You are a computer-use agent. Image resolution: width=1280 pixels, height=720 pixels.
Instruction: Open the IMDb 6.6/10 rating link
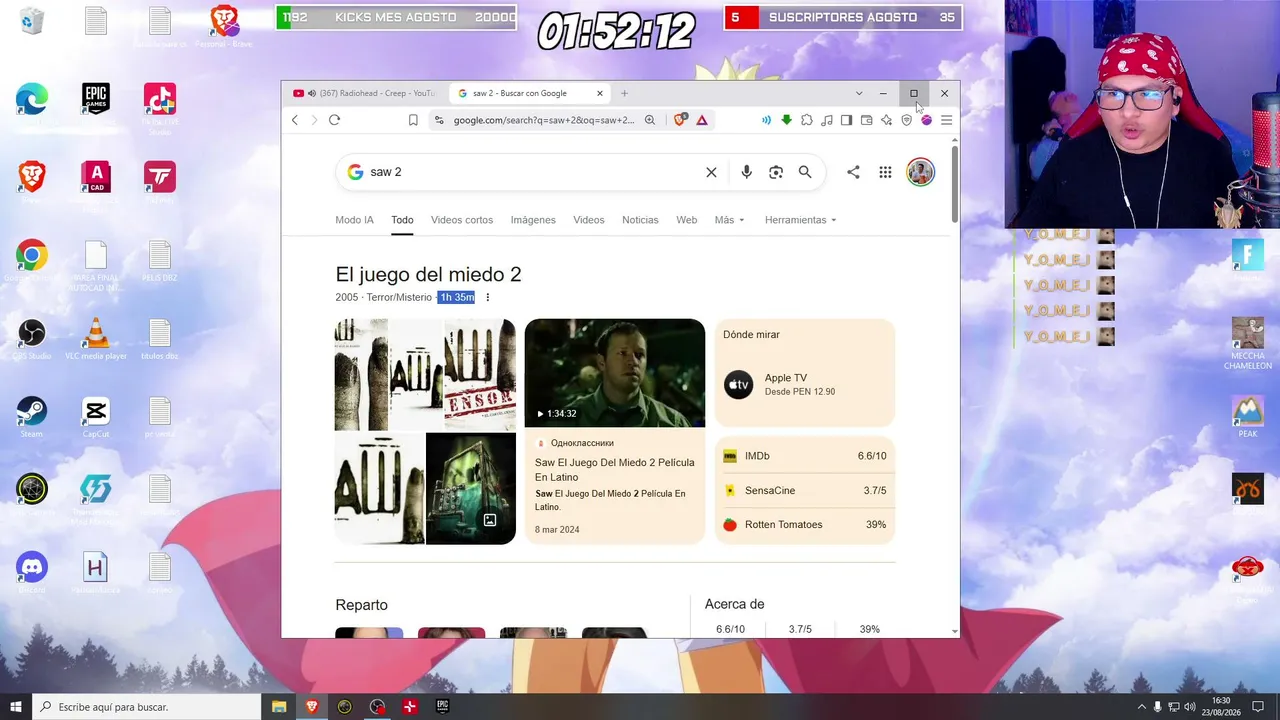(805, 456)
